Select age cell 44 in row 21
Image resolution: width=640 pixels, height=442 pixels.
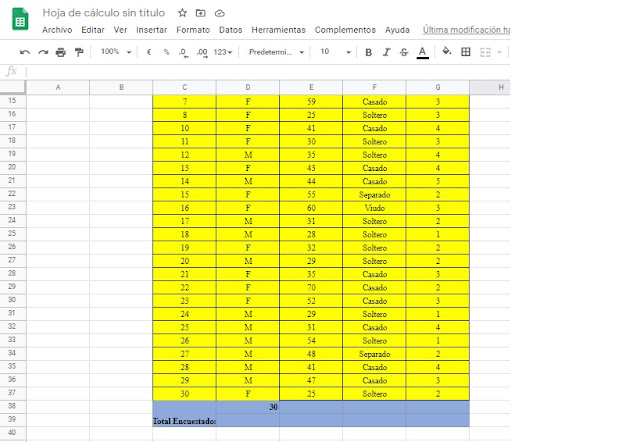[311, 181]
